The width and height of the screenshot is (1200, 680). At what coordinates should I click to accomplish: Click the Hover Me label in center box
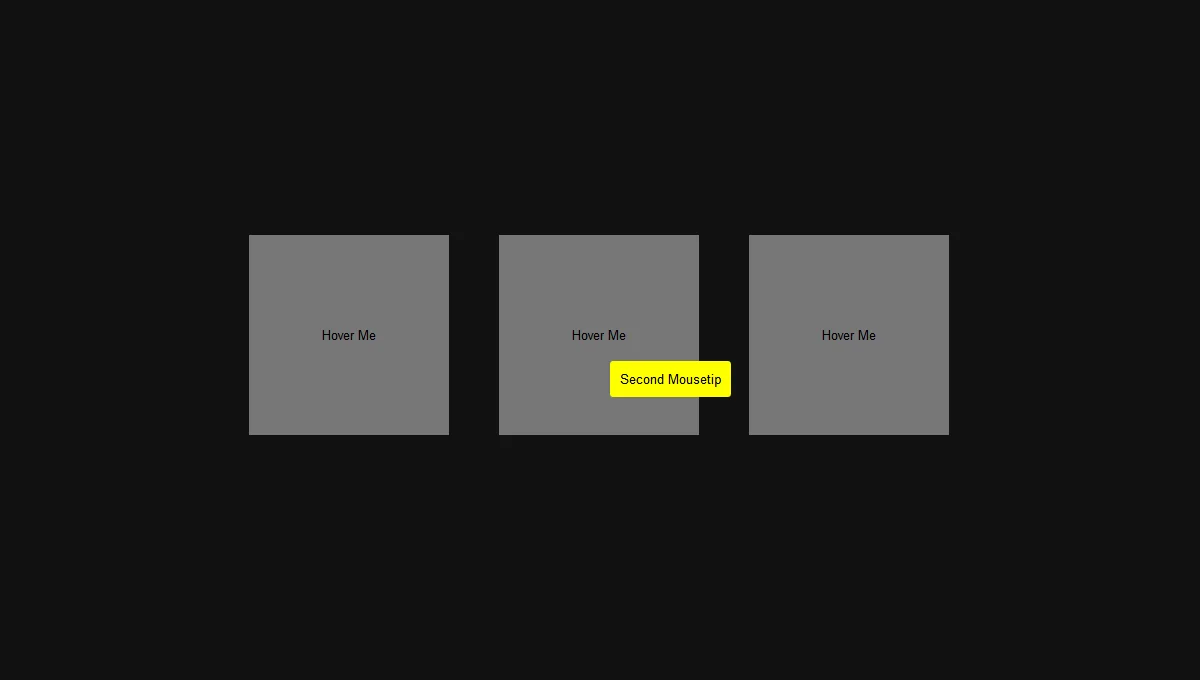point(598,335)
